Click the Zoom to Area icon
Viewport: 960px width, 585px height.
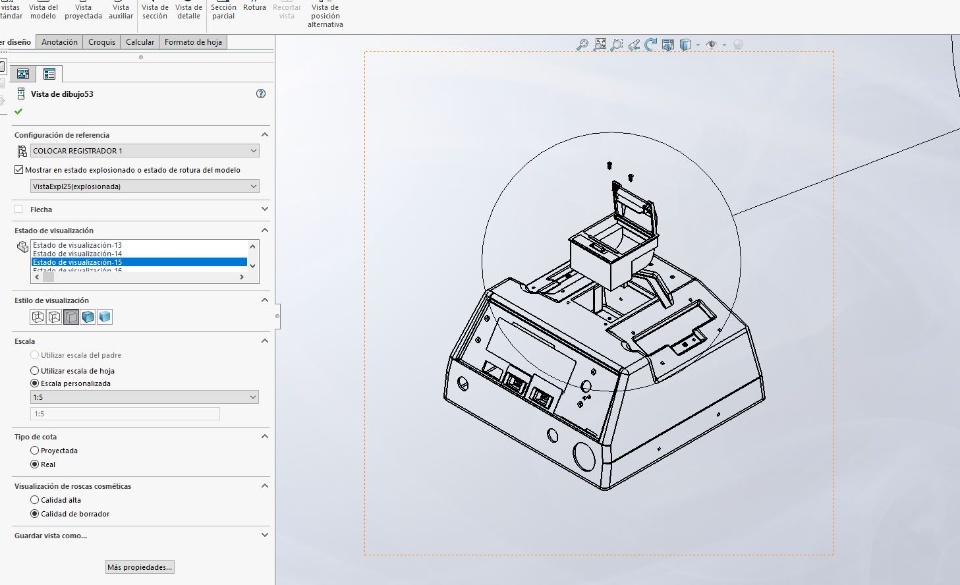[x=617, y=45]
